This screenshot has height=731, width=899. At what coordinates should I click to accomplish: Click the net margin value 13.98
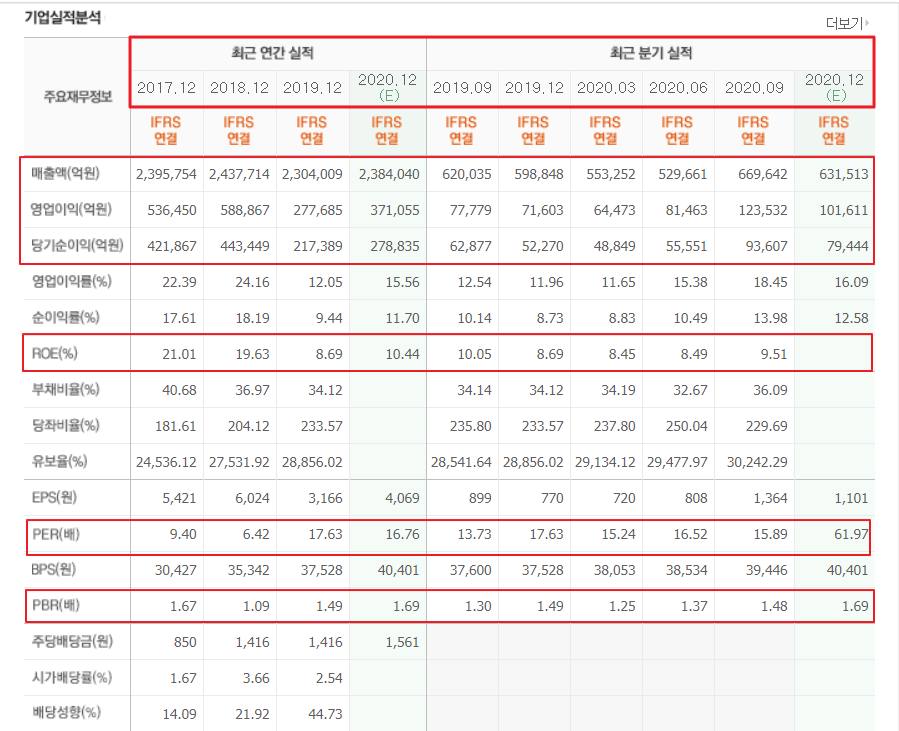pos(771,318)
